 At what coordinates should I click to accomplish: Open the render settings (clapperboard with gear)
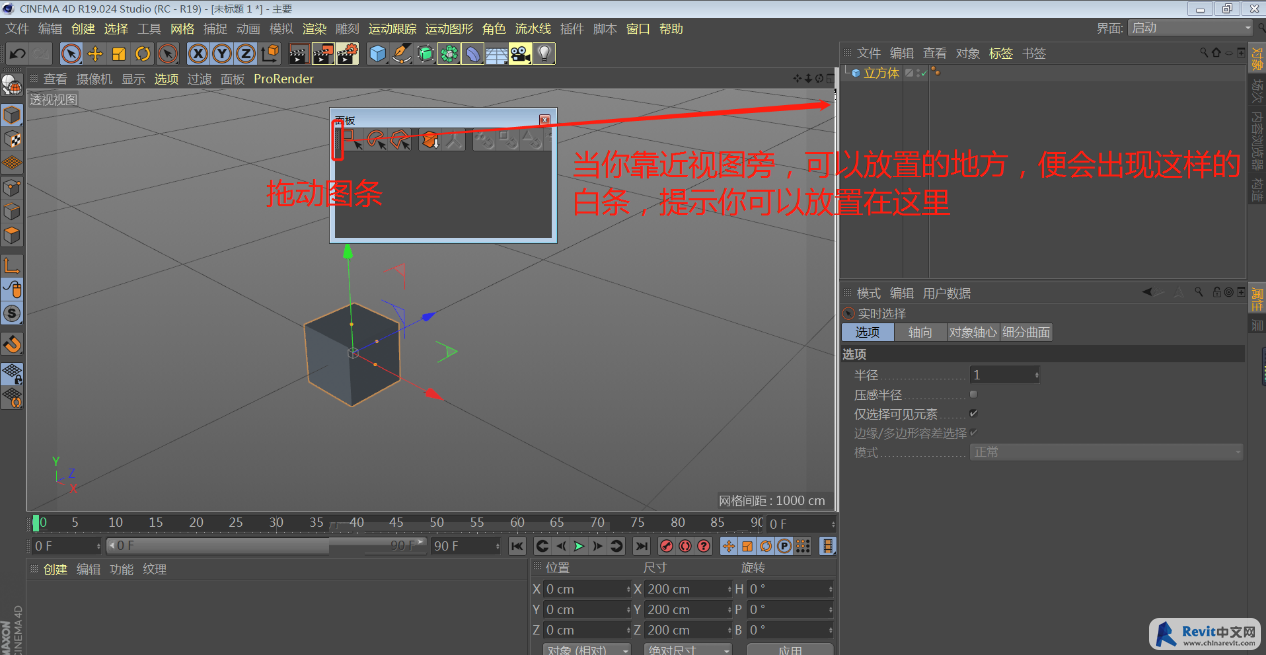tap(347, 54)
